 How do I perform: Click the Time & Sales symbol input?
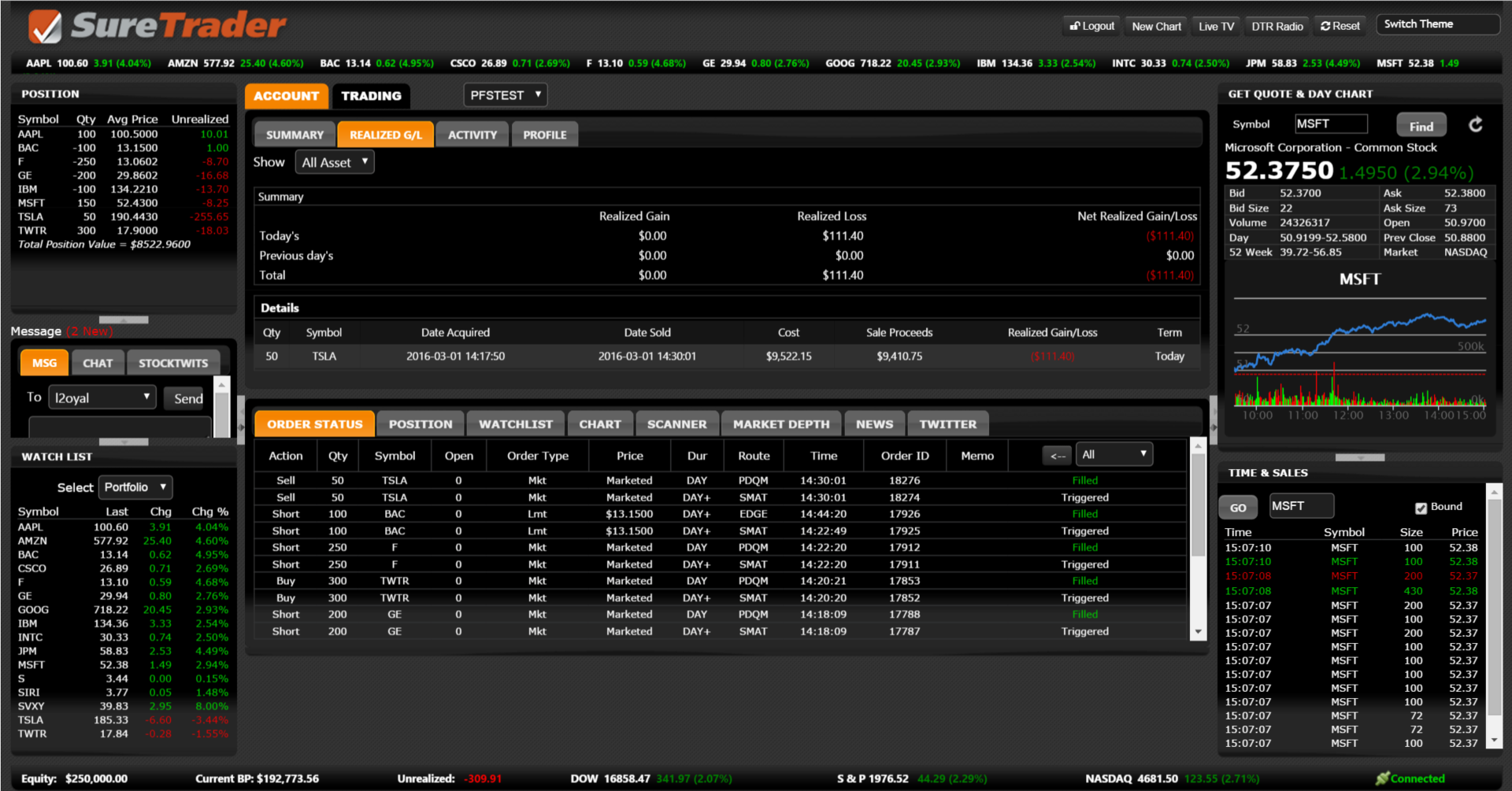click(x=1302, y=506)
